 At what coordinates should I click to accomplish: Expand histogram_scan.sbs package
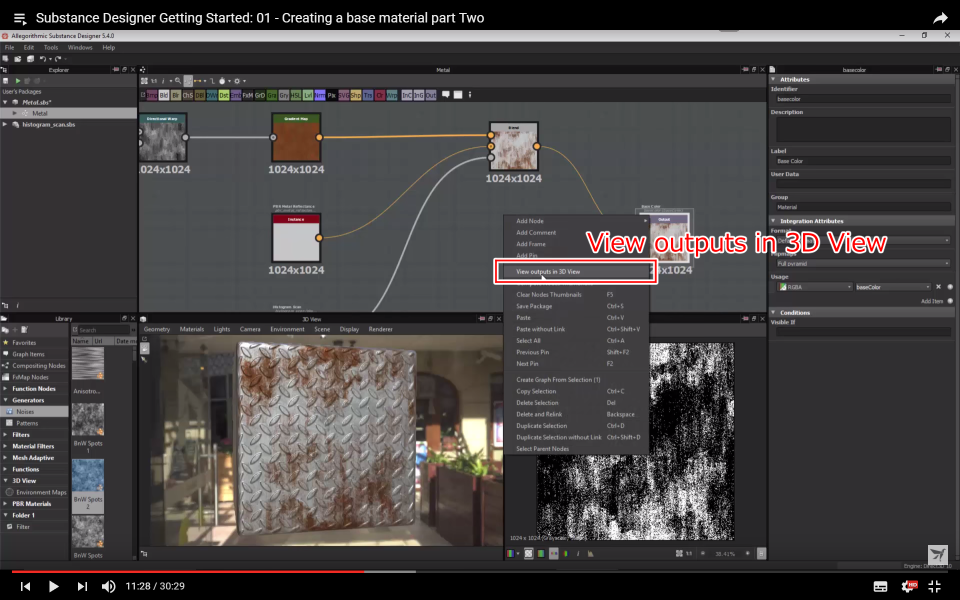pos(6,124)
